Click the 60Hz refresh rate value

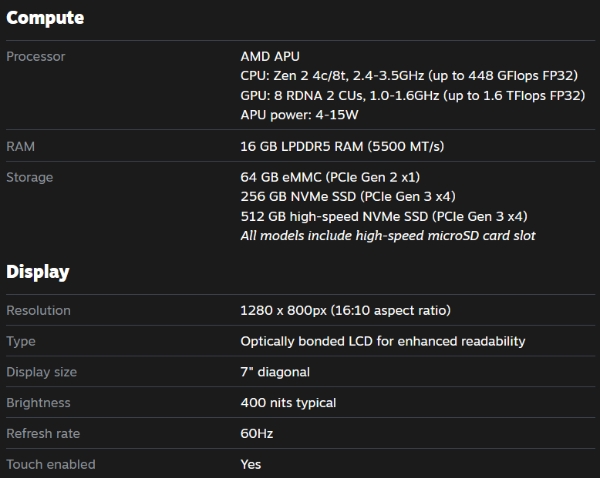[257, 434]
